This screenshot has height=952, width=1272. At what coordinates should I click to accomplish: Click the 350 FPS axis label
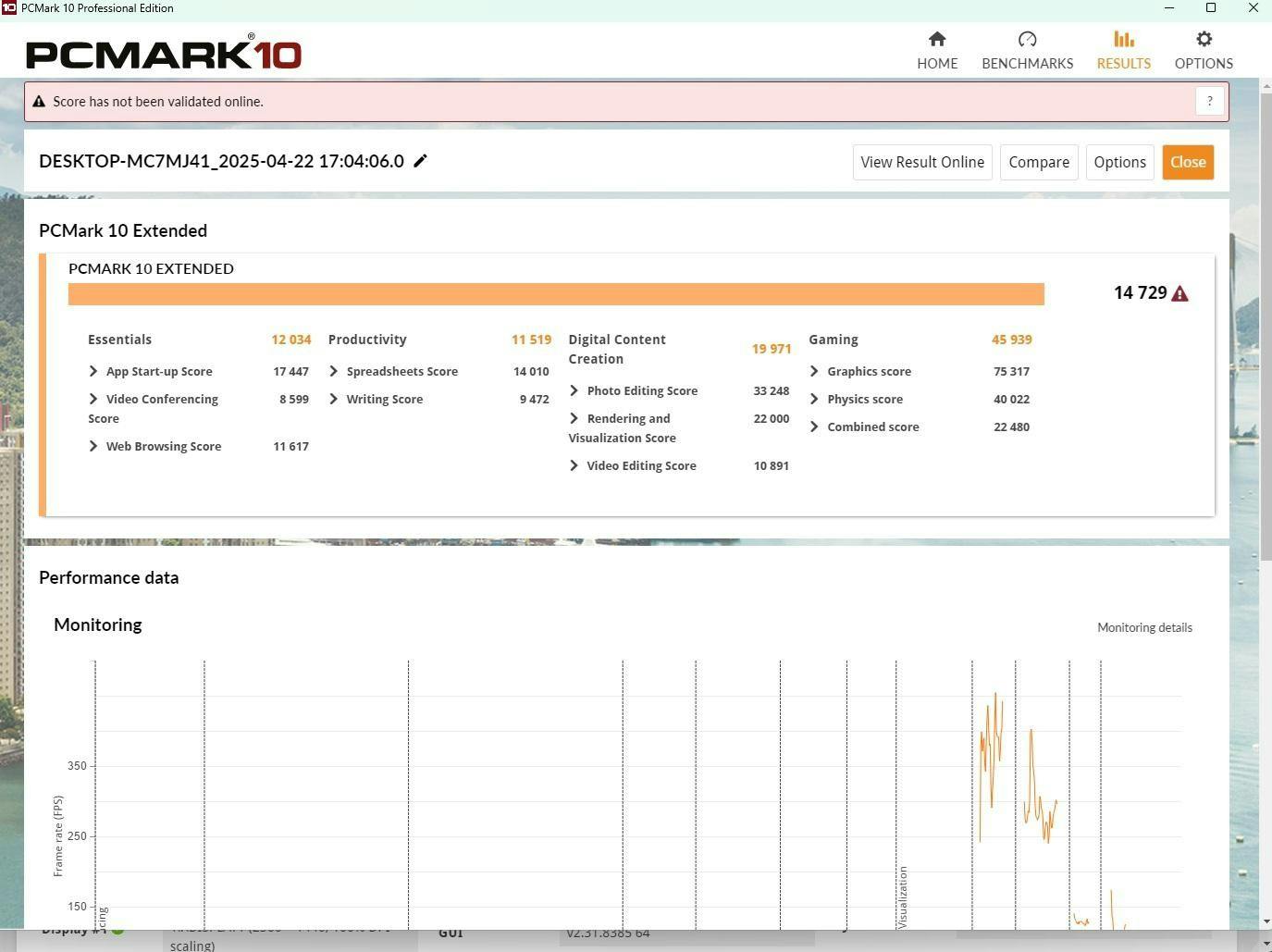[76, 766]
